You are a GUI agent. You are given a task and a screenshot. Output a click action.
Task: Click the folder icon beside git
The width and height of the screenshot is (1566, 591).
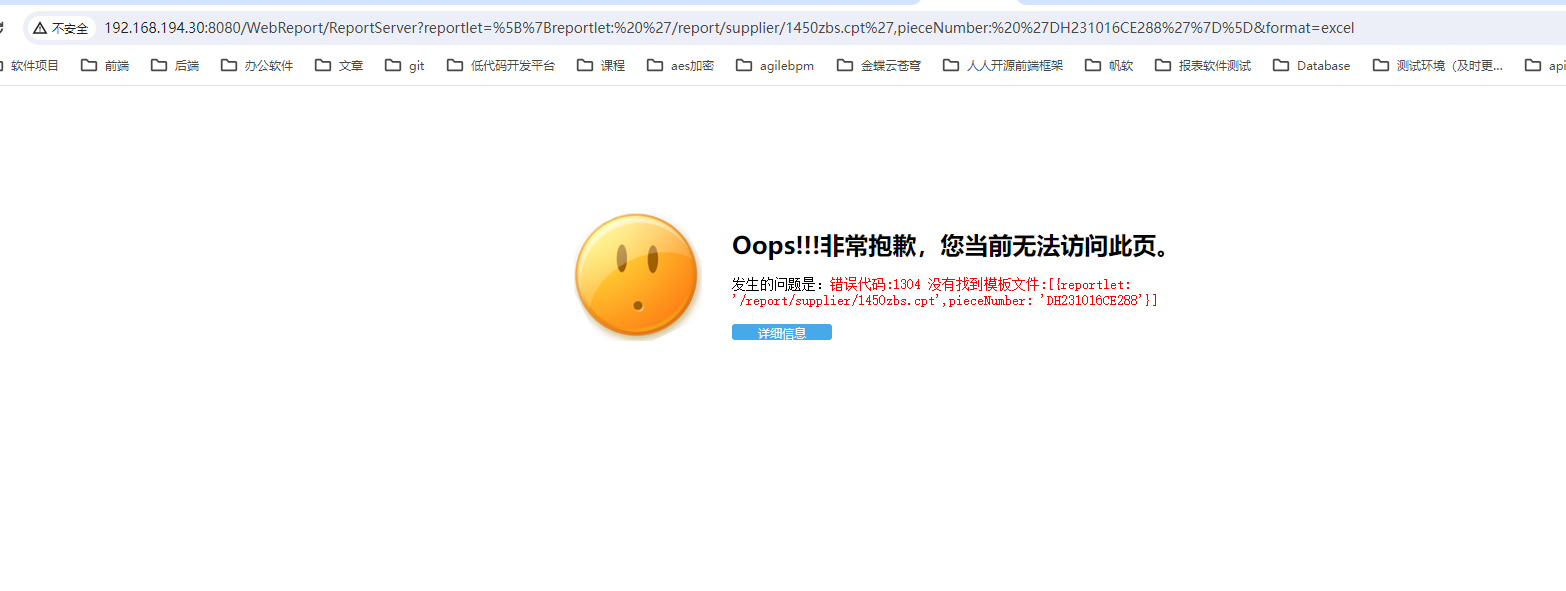(393, 66)
